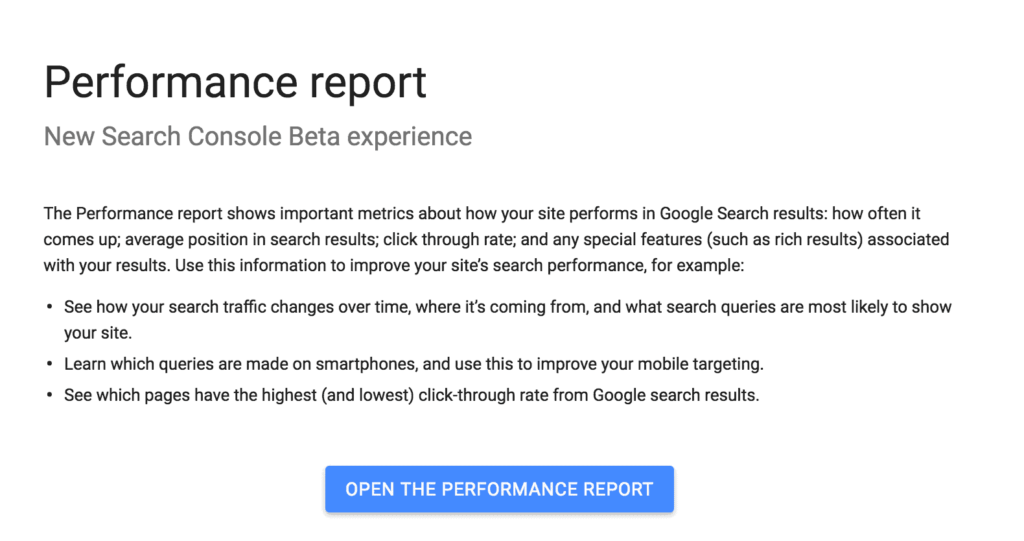Click the words "for example:" ending the paragraph
Screen dimensions: 1024x541
[x=697, y=266]
